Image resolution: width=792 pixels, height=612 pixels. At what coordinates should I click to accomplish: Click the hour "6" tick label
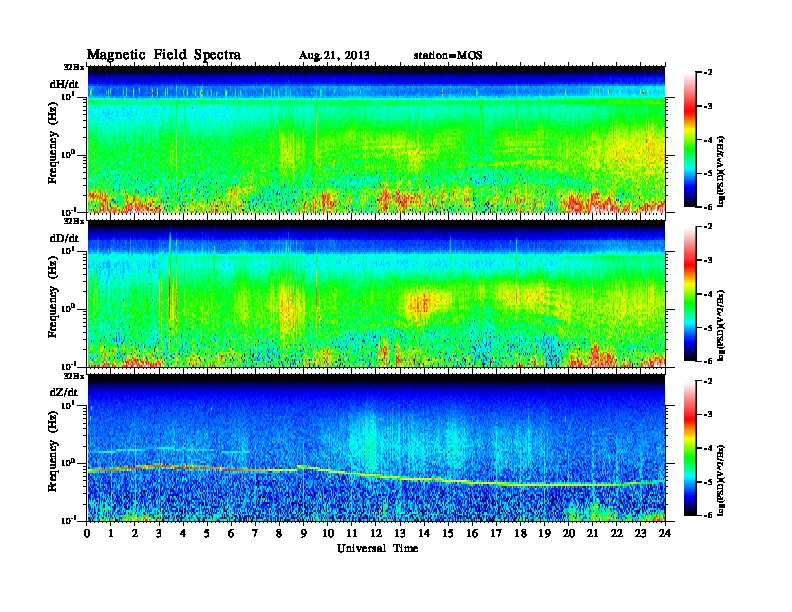click(231, 533)
